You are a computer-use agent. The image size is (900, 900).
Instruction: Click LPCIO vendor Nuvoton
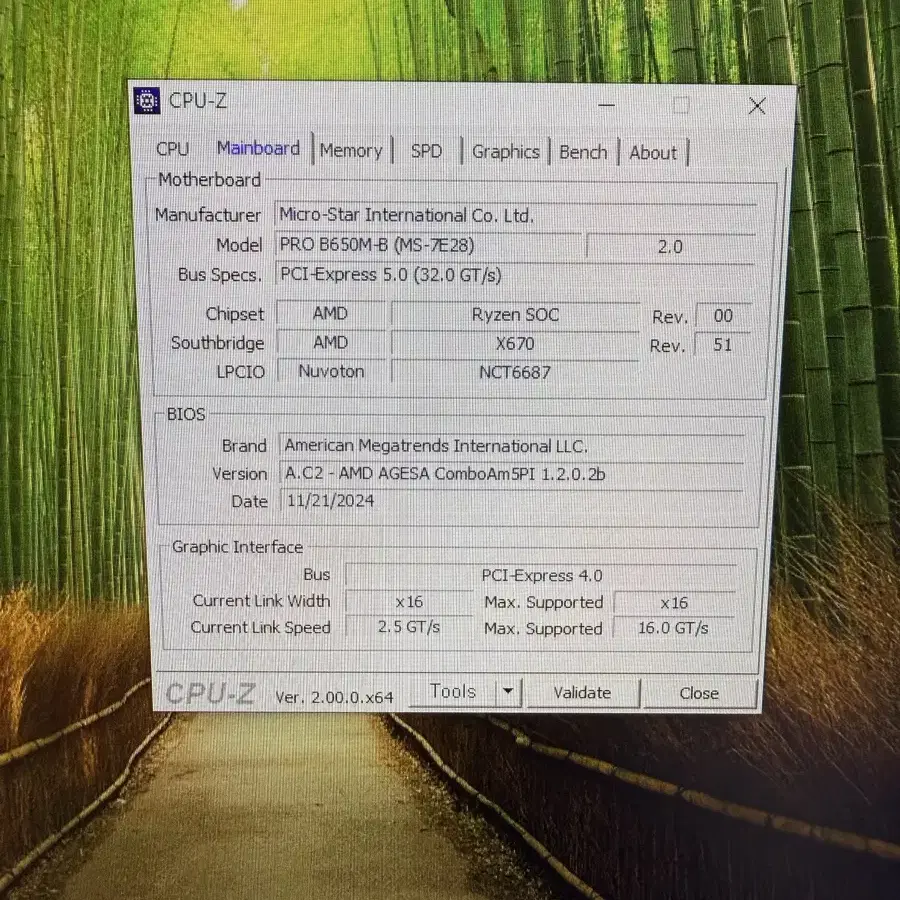pyautogui.click(x=331, y=371)
